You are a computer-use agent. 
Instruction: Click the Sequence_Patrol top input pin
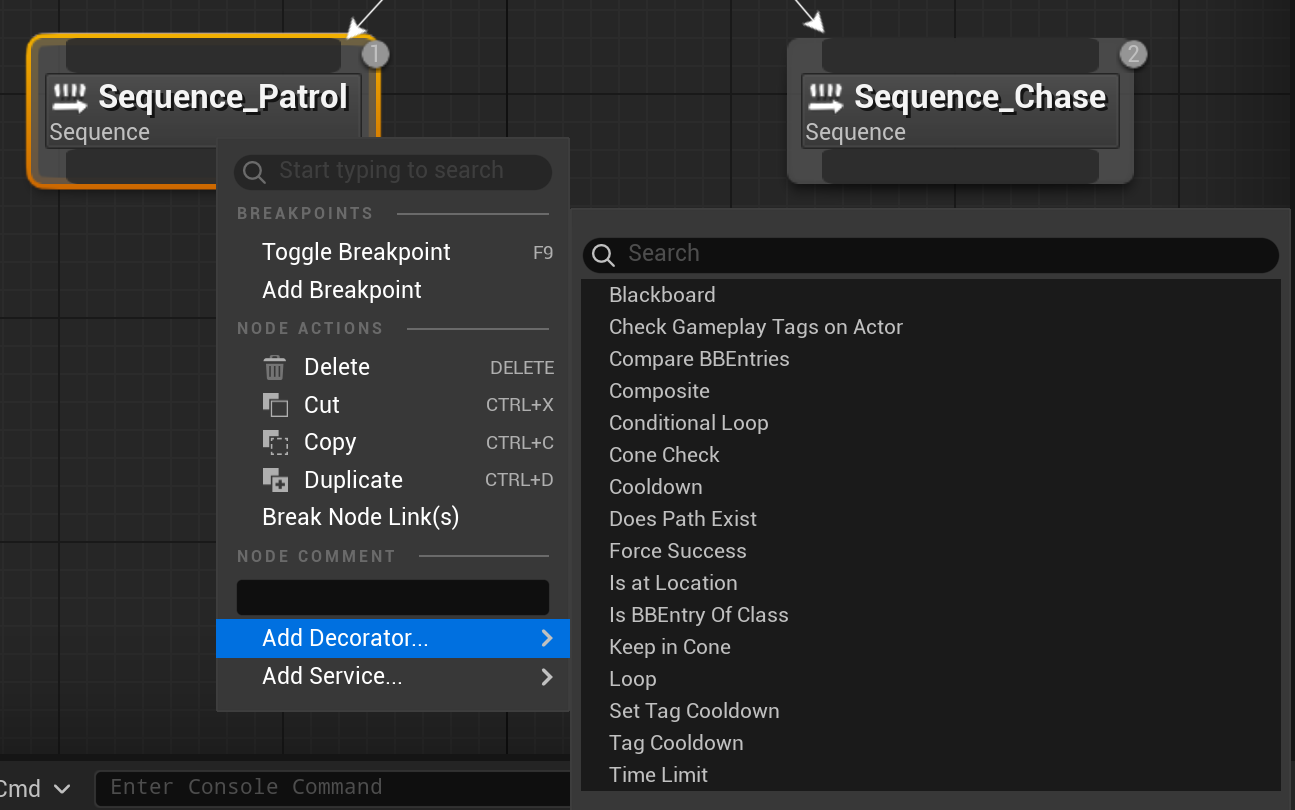click(x=204, y=56)
